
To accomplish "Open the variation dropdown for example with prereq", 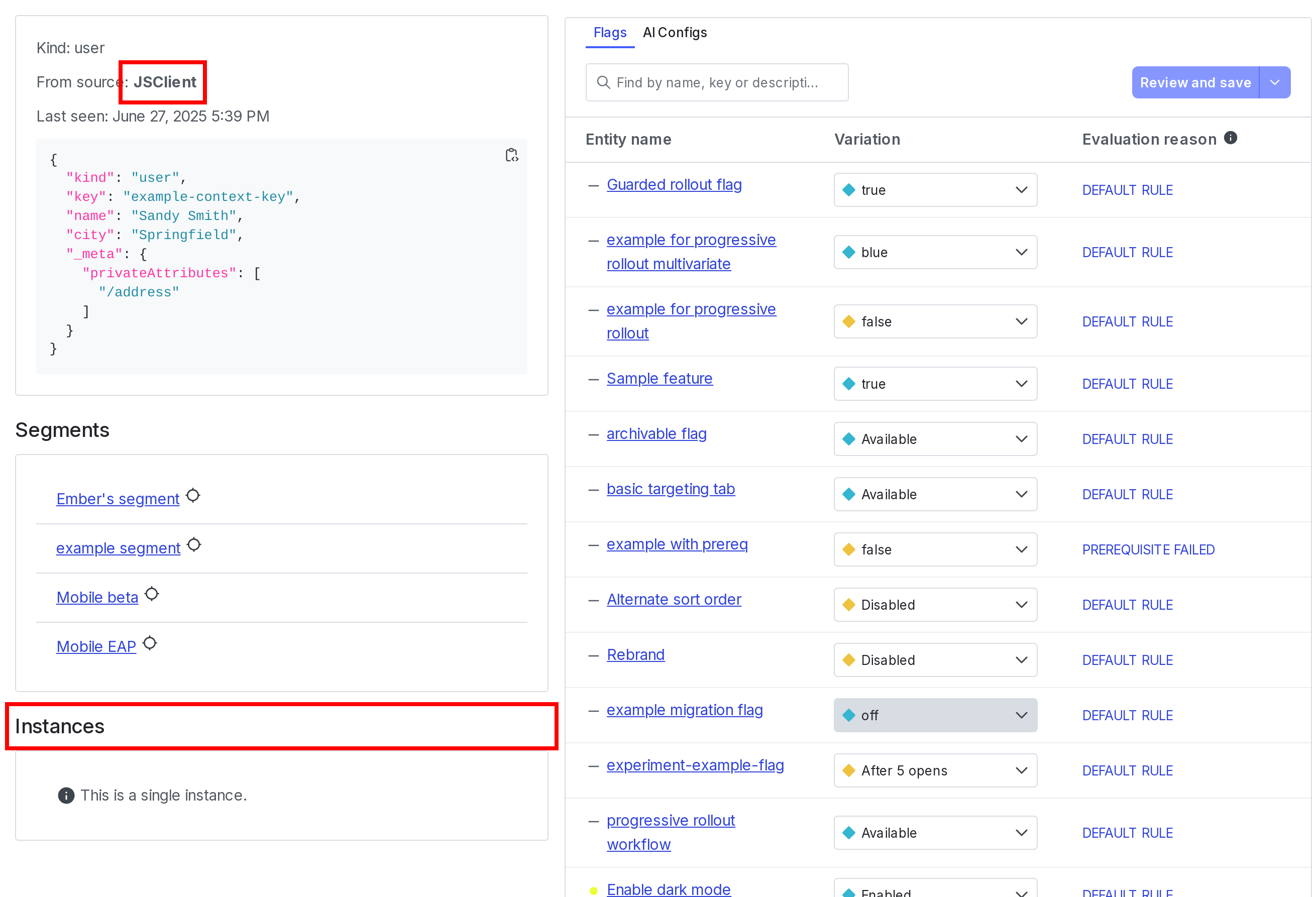I will pyautogui.click(x=935, y=550).
